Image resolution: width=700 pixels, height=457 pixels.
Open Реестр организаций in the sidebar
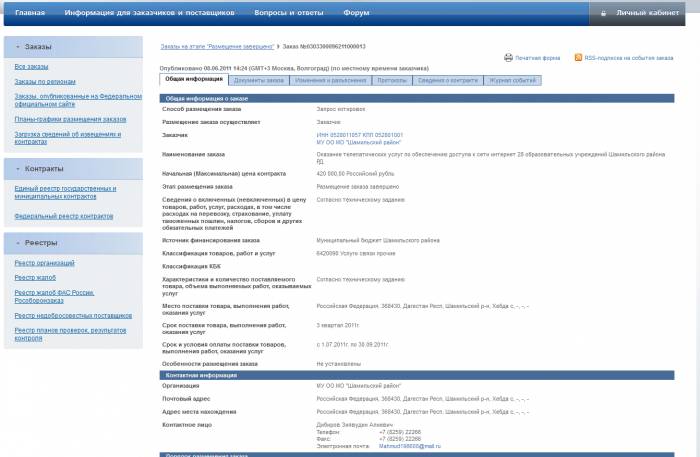point(44,262)
